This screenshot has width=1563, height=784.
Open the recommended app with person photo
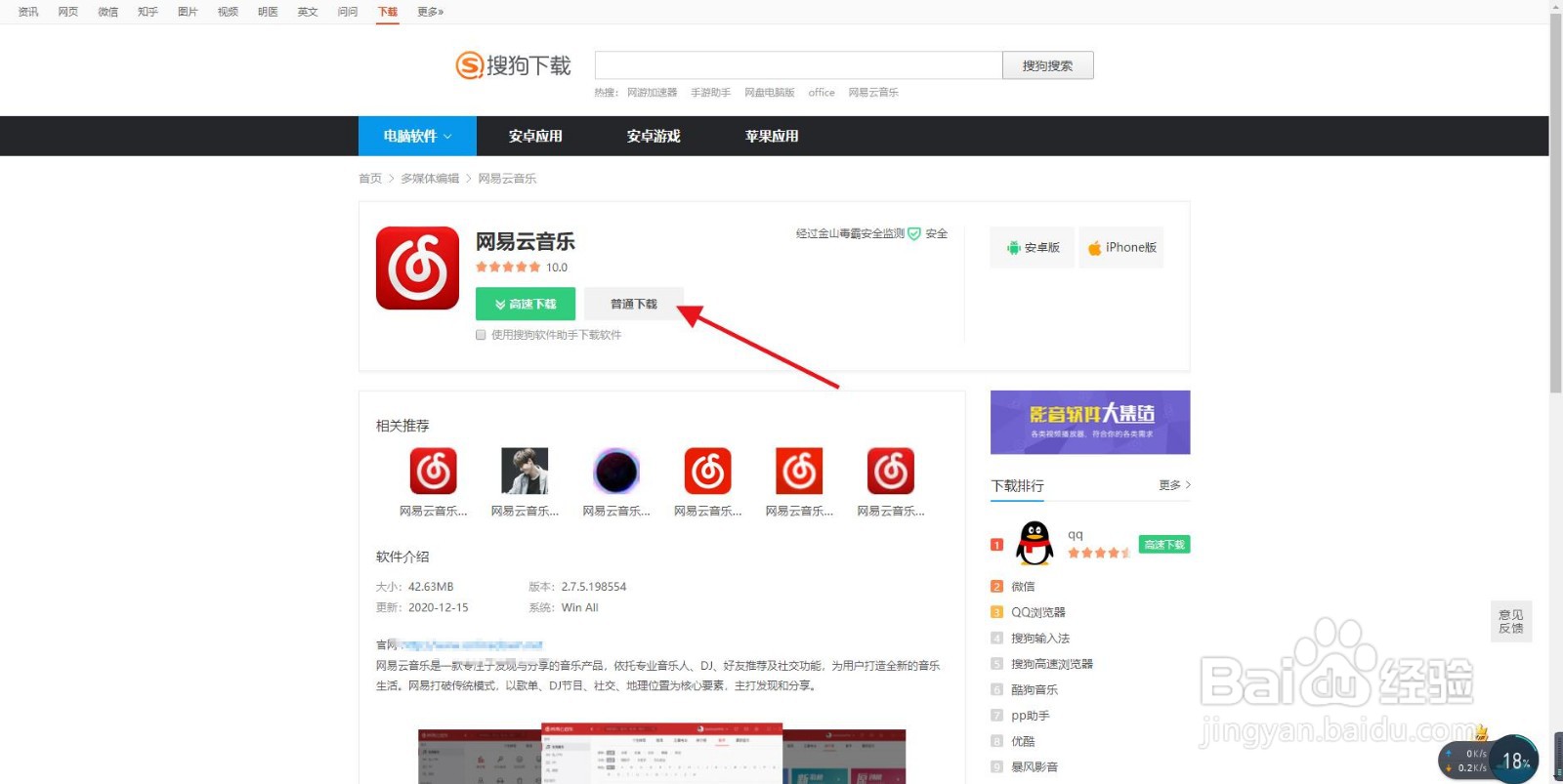(x=525, y=472)
